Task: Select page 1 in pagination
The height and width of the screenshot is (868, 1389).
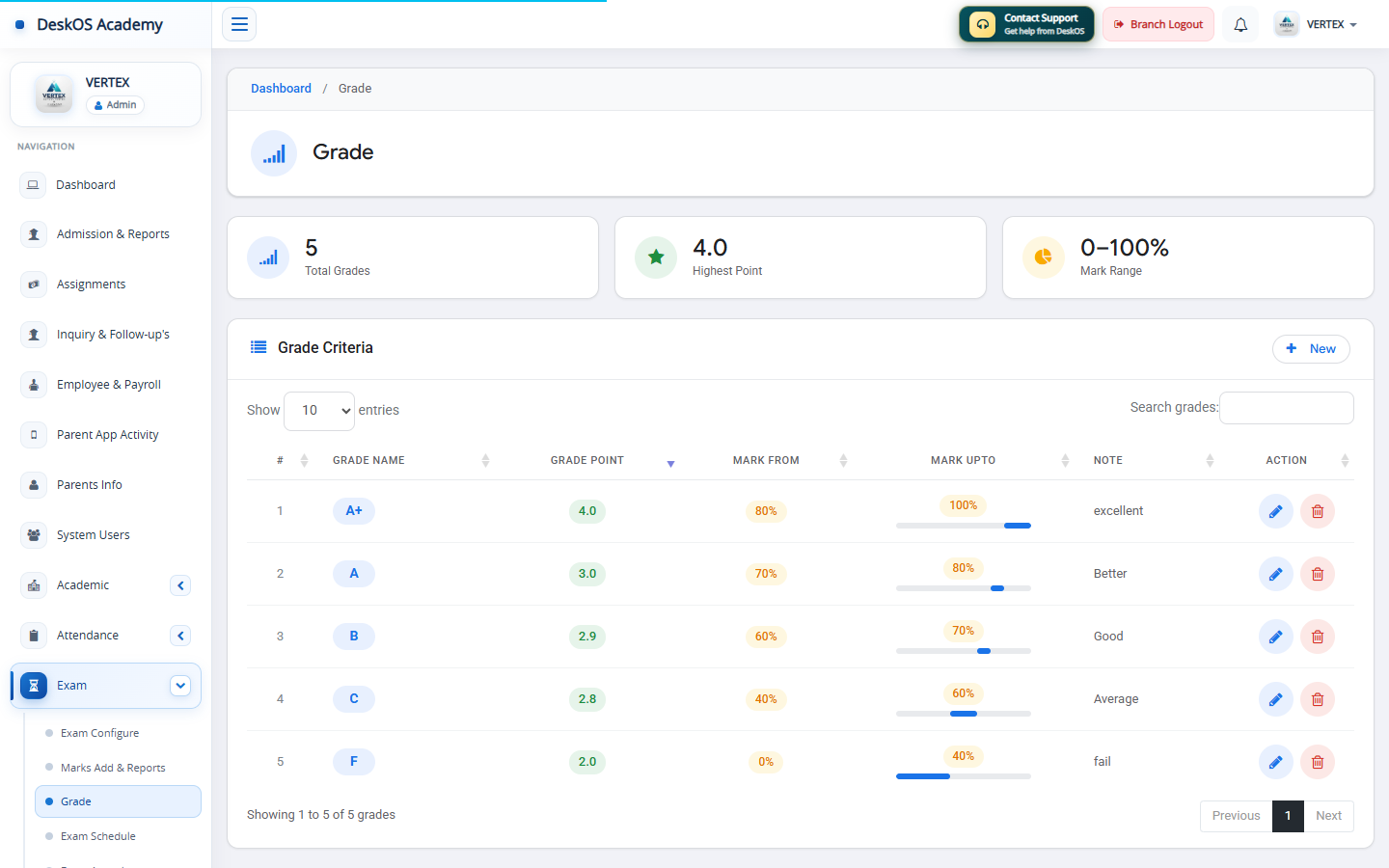Action: (x=1288, y=816)
